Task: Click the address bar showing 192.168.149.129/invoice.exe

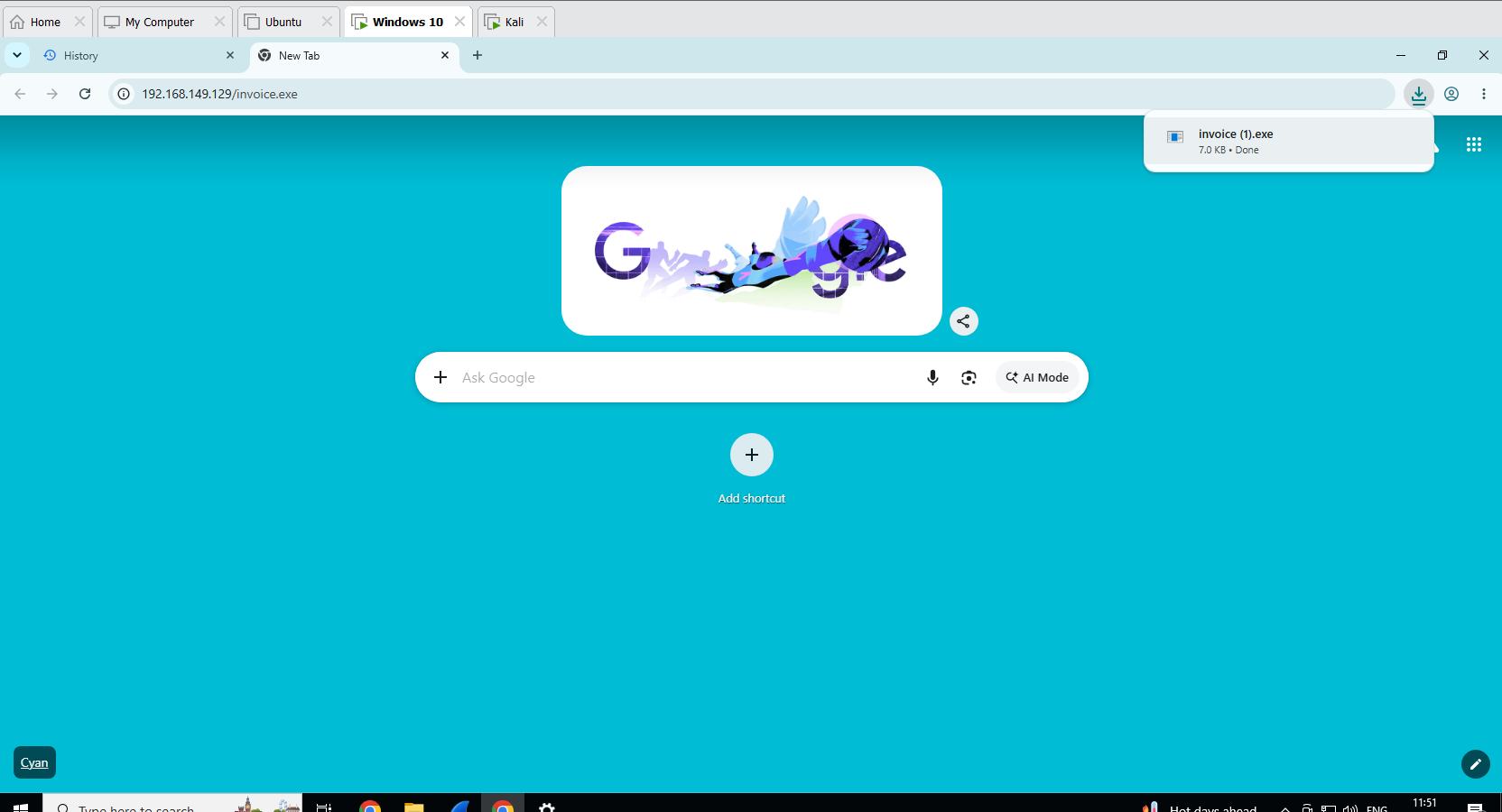Action: [751, 94]
